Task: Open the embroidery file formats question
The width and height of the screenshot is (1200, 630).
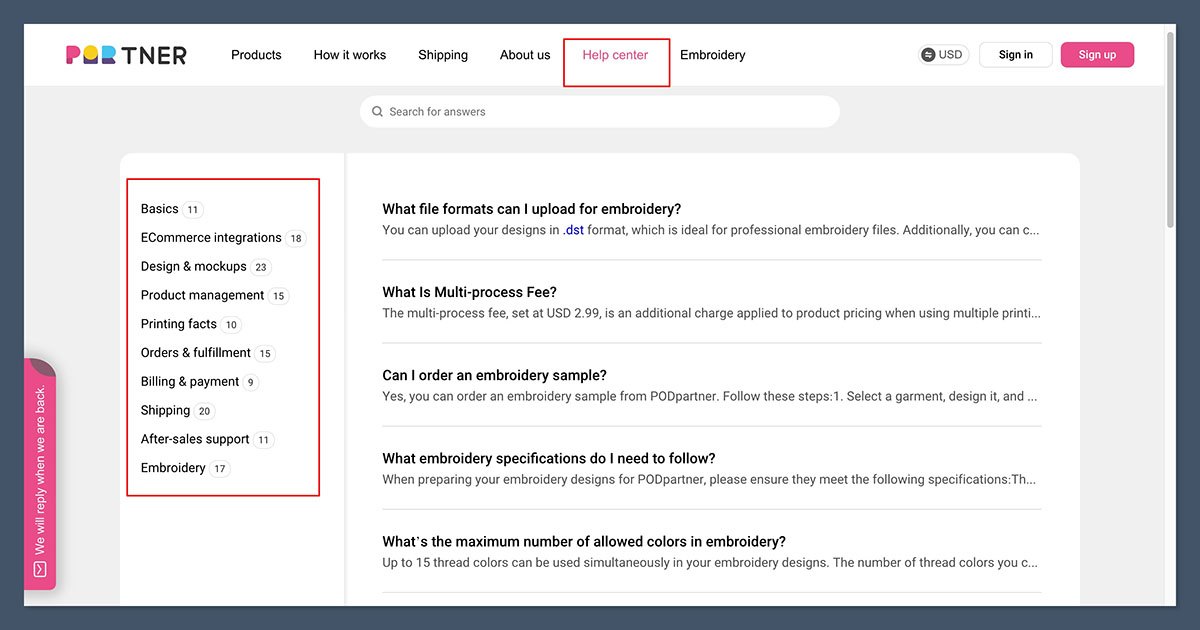Action: coord(531,208)
